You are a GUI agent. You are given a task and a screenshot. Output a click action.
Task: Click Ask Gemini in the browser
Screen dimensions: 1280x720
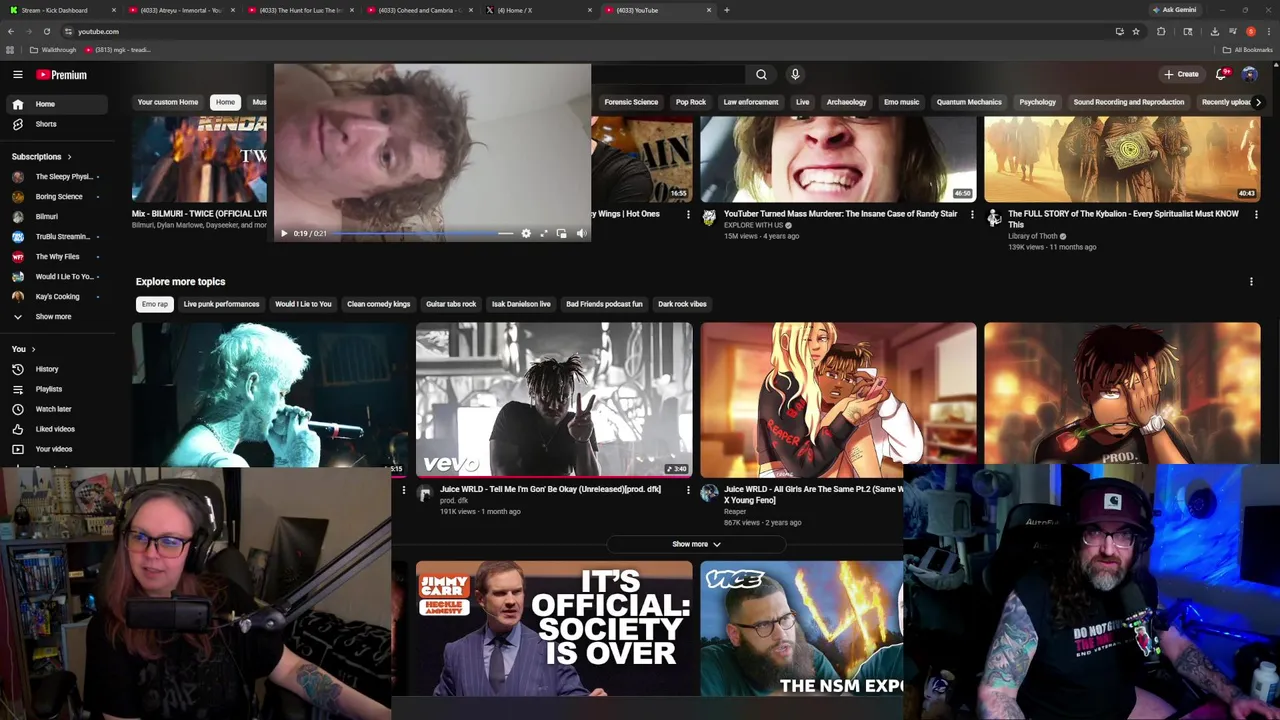pos(1174,10)
